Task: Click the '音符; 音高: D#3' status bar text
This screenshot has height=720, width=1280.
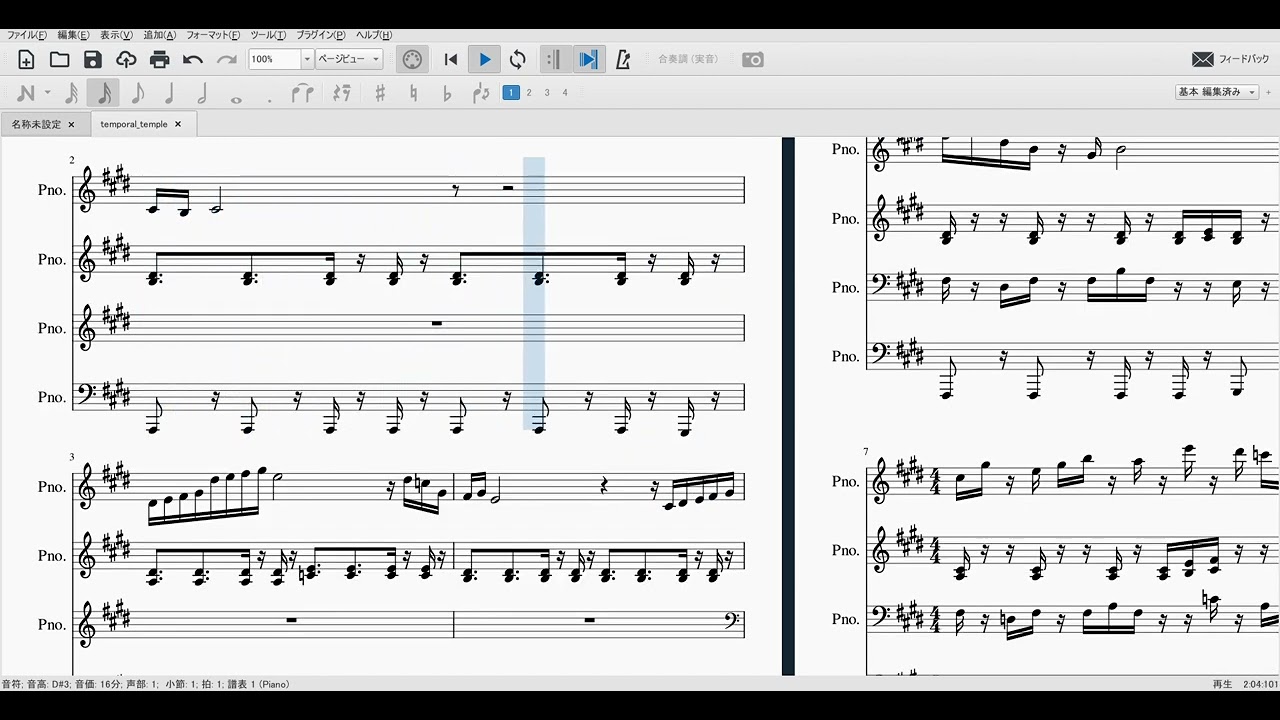Action: pyautogui.click(x=146, y=684)
